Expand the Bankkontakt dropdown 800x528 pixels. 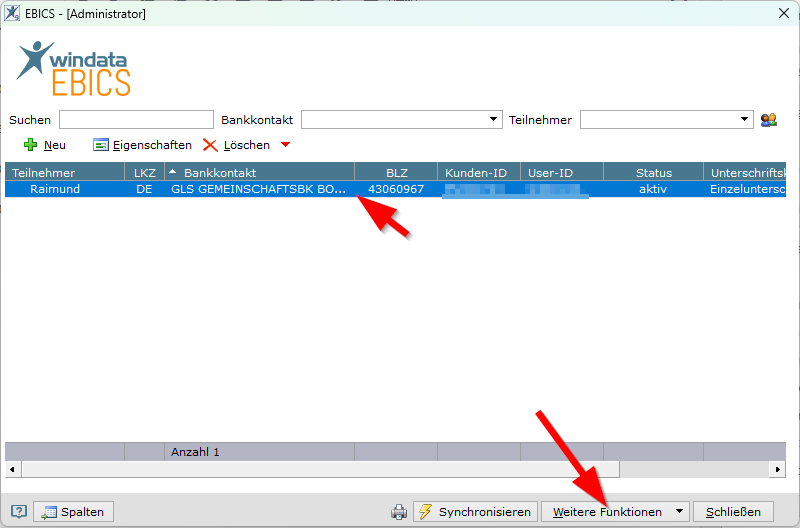click(x=494, y=120)
